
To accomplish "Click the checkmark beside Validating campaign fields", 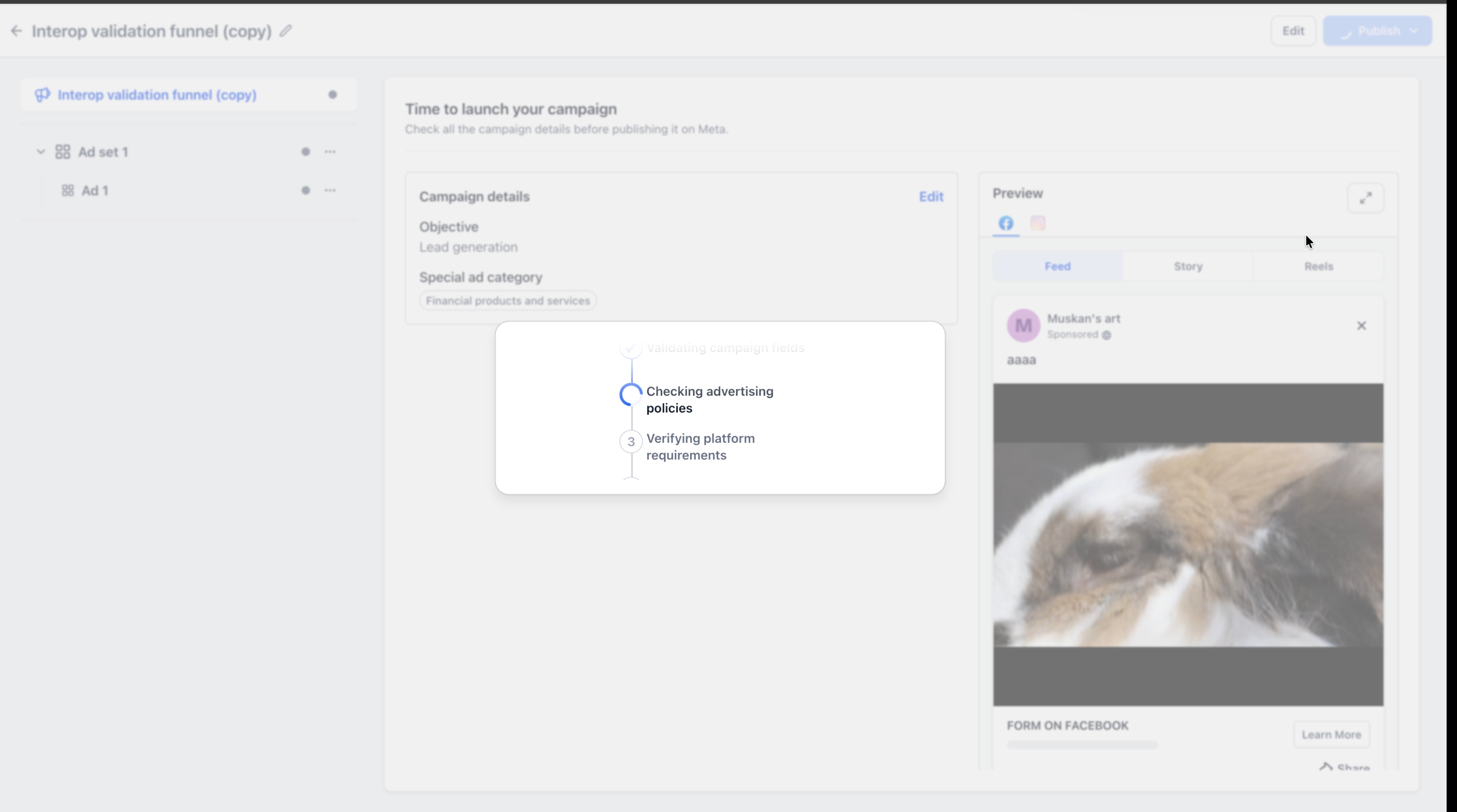I will coord(631,347).
